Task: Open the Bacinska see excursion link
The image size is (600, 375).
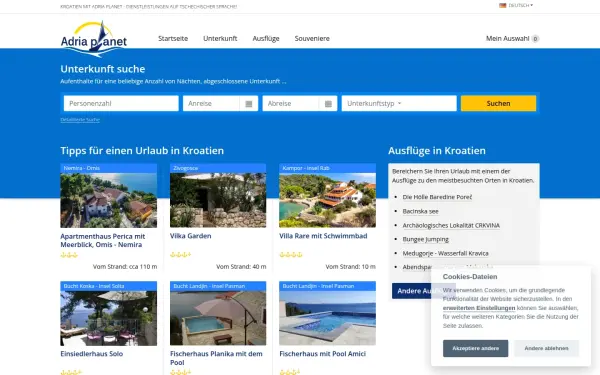Action: click(421, 211)
